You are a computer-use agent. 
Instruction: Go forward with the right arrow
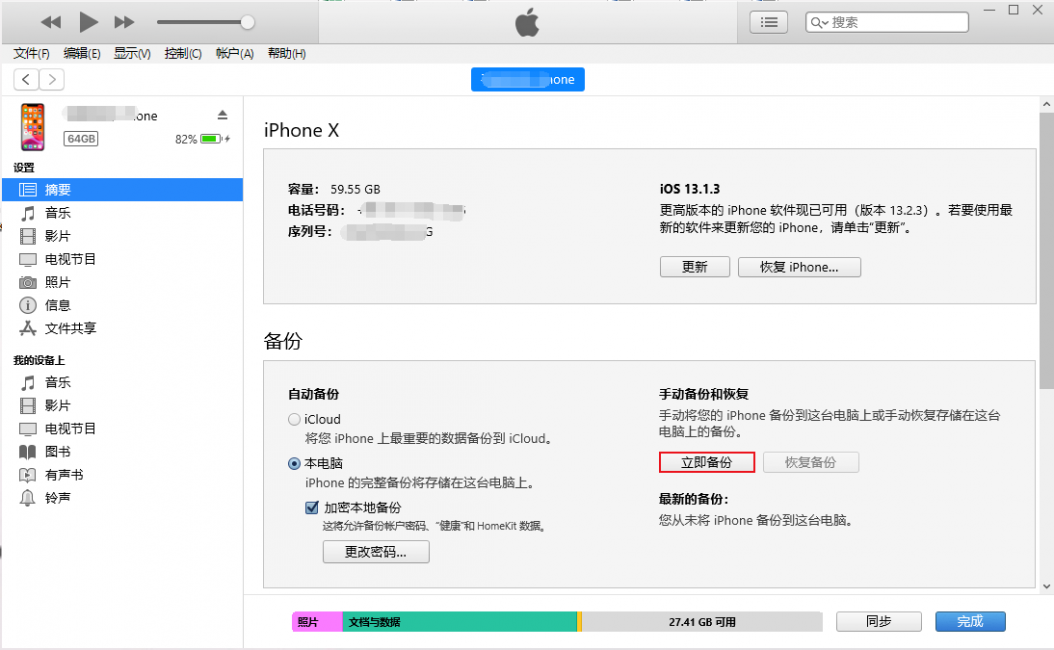coord(52,79)
